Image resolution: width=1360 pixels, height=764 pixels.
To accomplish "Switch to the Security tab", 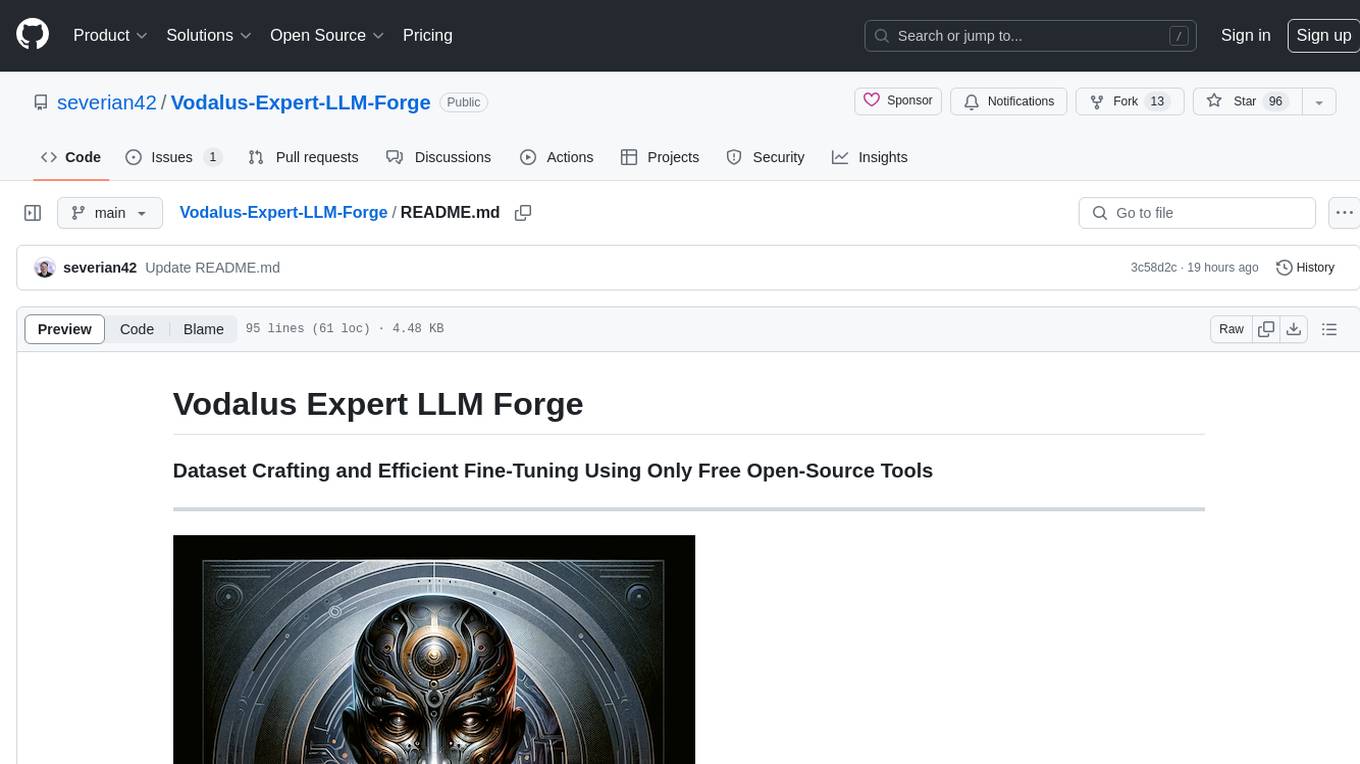I will tap(765, 157).
